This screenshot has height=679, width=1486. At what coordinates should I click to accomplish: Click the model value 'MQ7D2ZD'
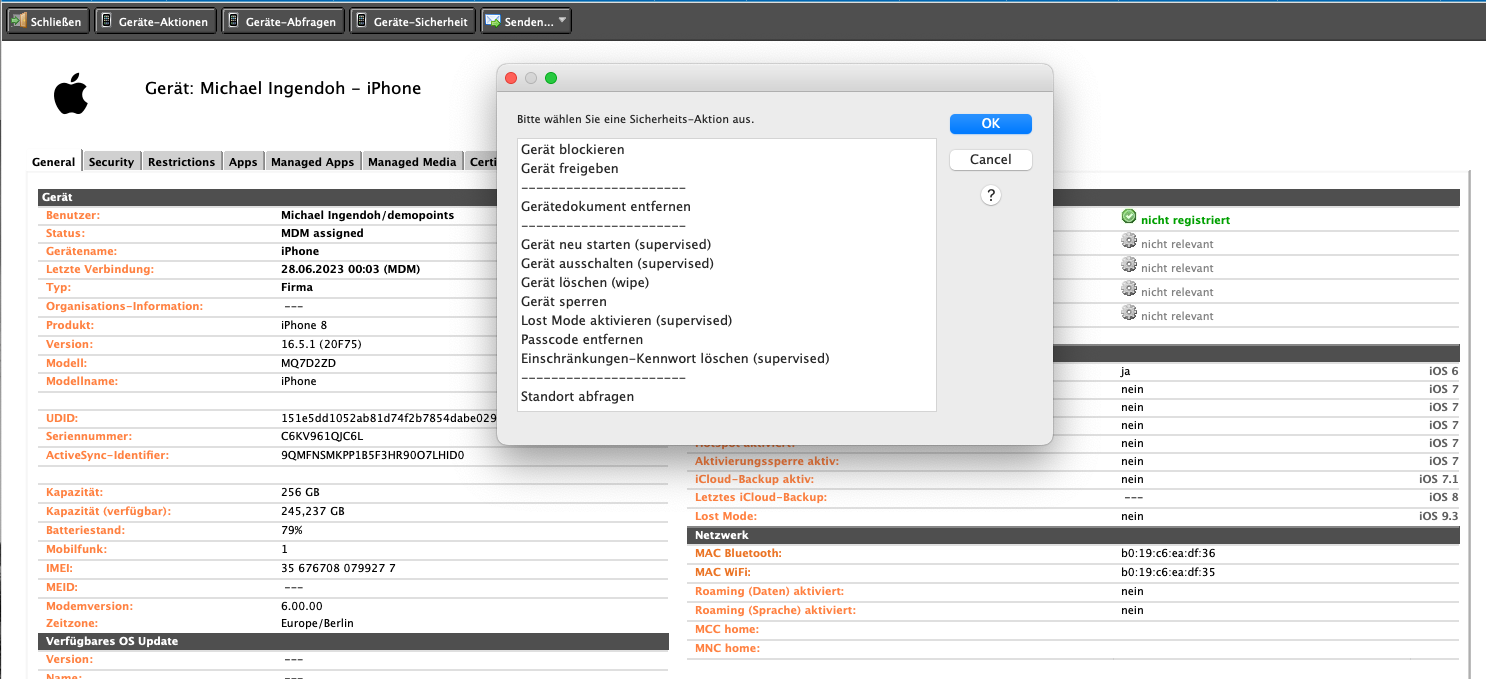(308, 363)
